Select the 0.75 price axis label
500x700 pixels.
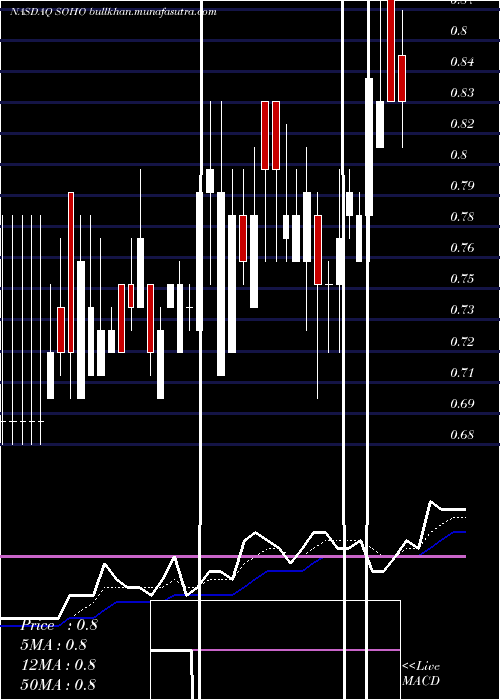[x=462, y=279]
